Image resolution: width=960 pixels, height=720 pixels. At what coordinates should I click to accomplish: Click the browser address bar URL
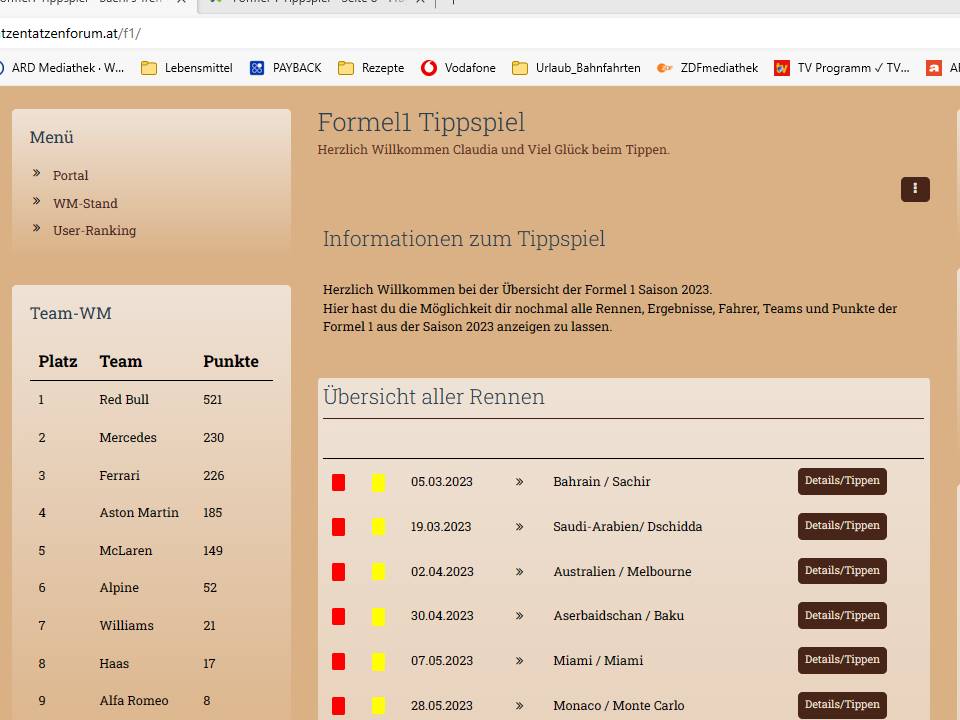[x=70, y=33]
